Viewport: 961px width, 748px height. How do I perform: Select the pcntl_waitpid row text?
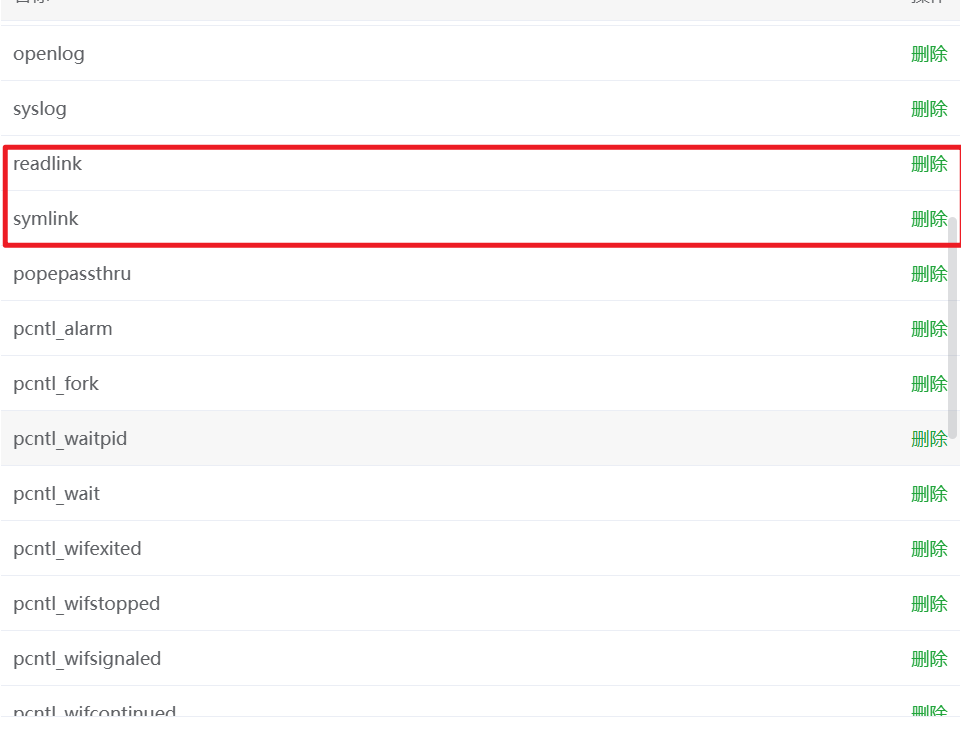click(70, 439)
